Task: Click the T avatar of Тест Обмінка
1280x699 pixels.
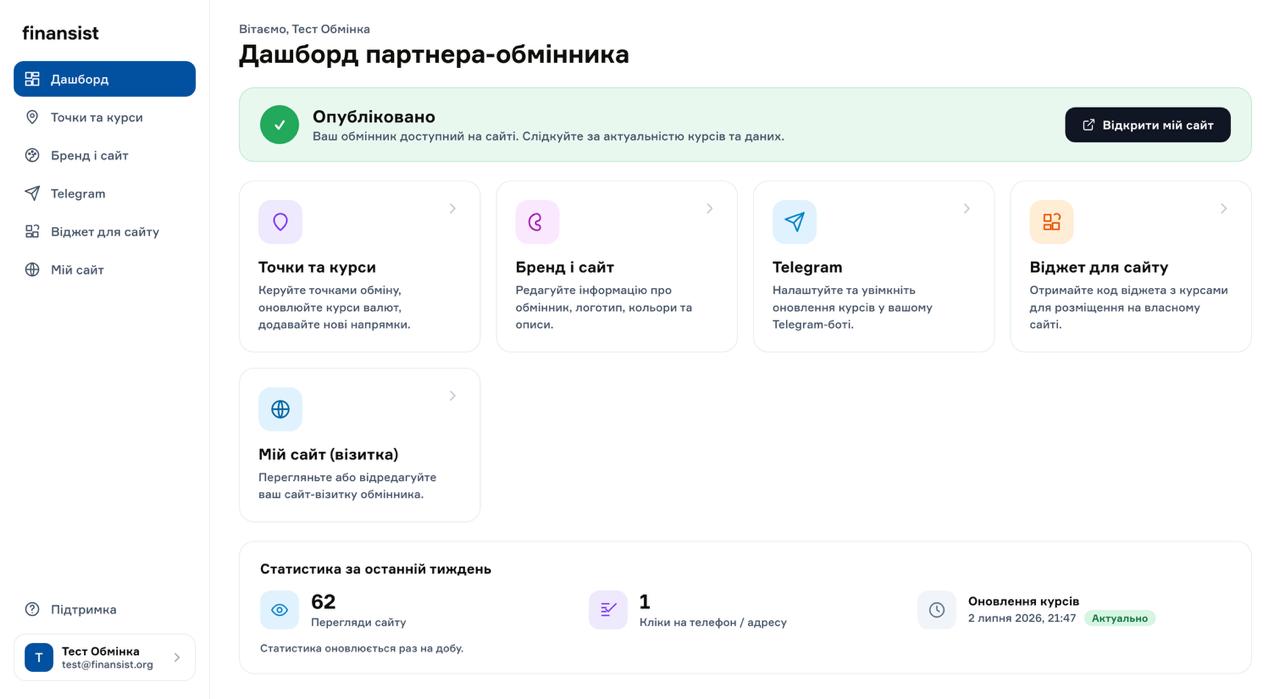Action: pyautogui.click(x=39, y=657)
